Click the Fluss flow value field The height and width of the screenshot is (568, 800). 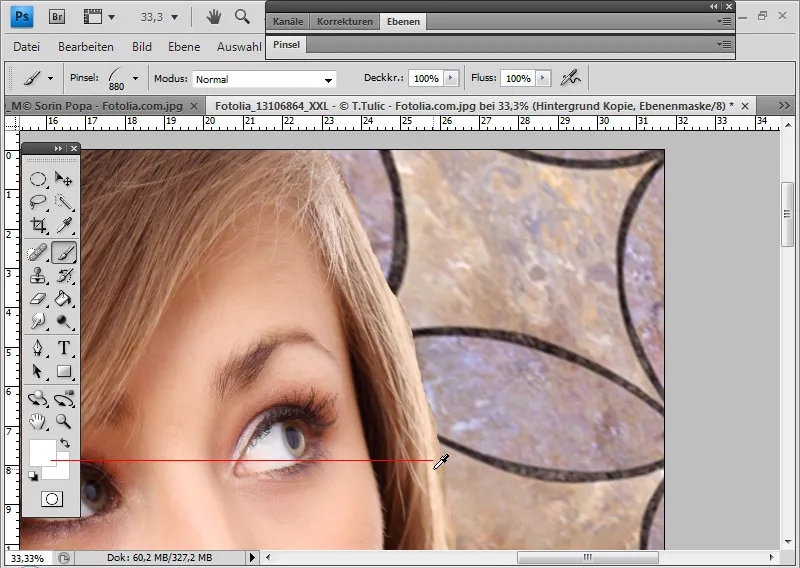pos(518,78)
